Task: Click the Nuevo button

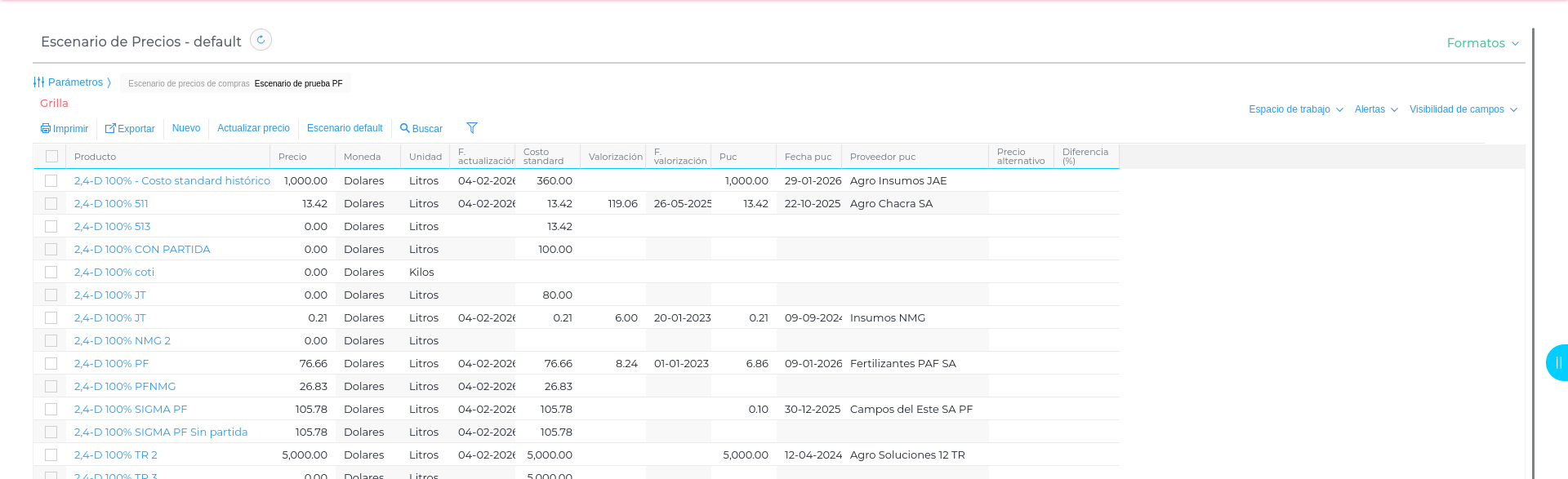Action: point(186,128)
